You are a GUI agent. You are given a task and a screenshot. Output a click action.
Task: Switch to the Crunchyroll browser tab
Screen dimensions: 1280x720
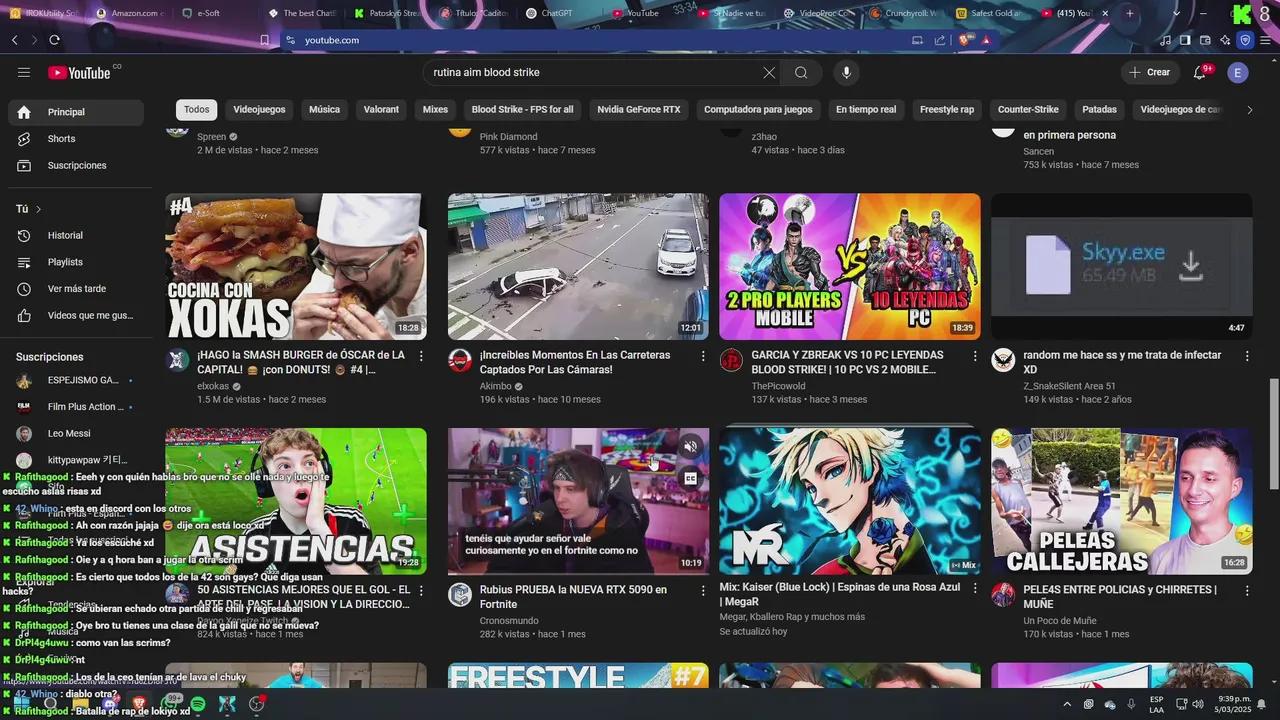click(903, 13)
